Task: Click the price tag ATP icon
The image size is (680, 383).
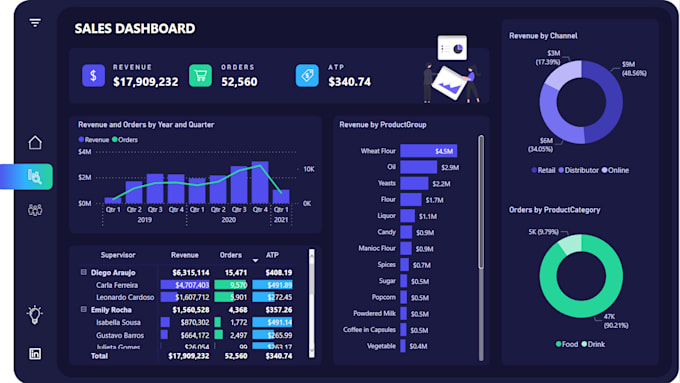Action: coord(307,75)
